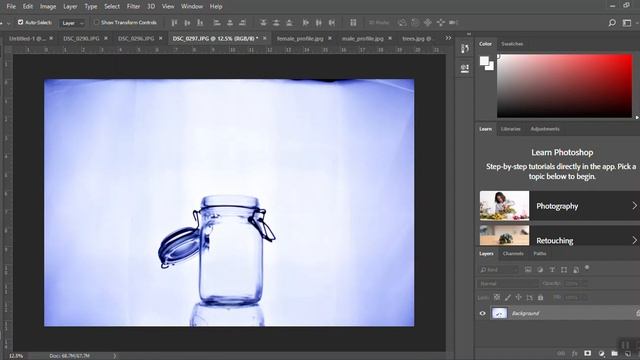Expand the document tabs overflow arrows
The width and height of the screenshot is (640, 360).
pyautogui.click(x=448, y=38)
